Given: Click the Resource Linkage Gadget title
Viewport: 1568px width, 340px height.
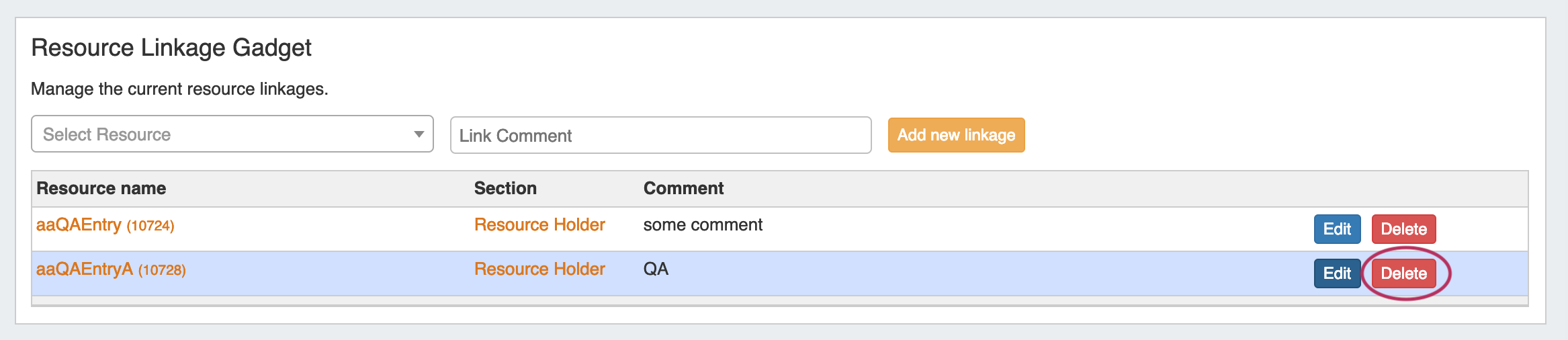Looking at the screenshot, I should click(x=171, y=48).
